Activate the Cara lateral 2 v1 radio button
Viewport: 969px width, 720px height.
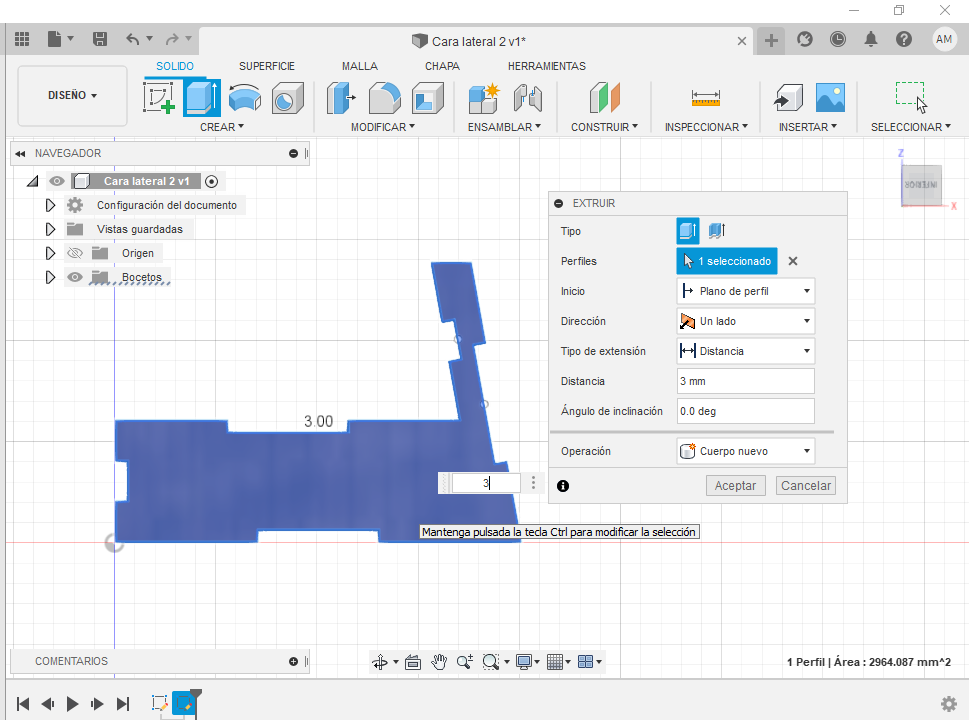[211, 181]
